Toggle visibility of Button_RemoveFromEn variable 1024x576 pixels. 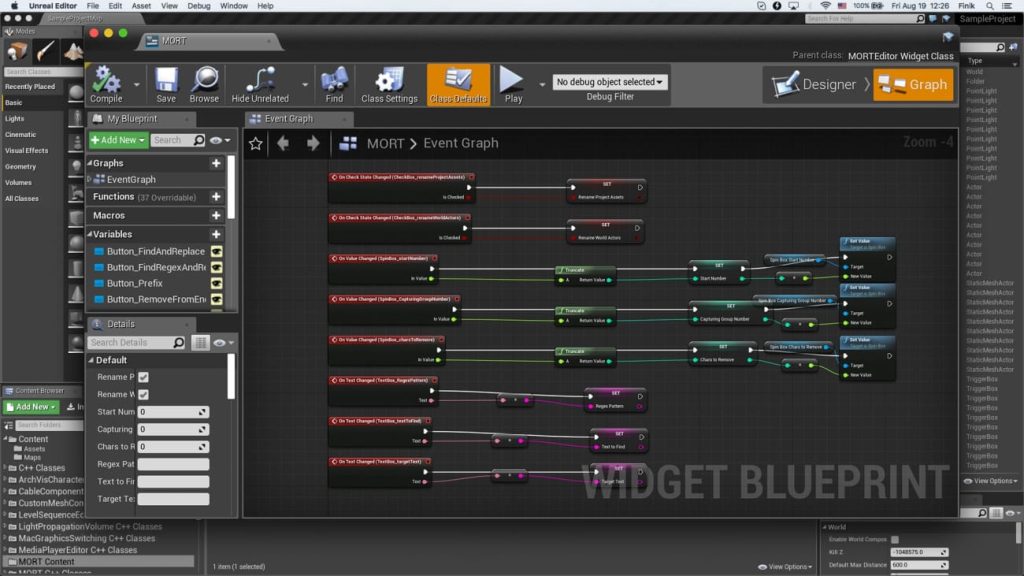[216, 300]
